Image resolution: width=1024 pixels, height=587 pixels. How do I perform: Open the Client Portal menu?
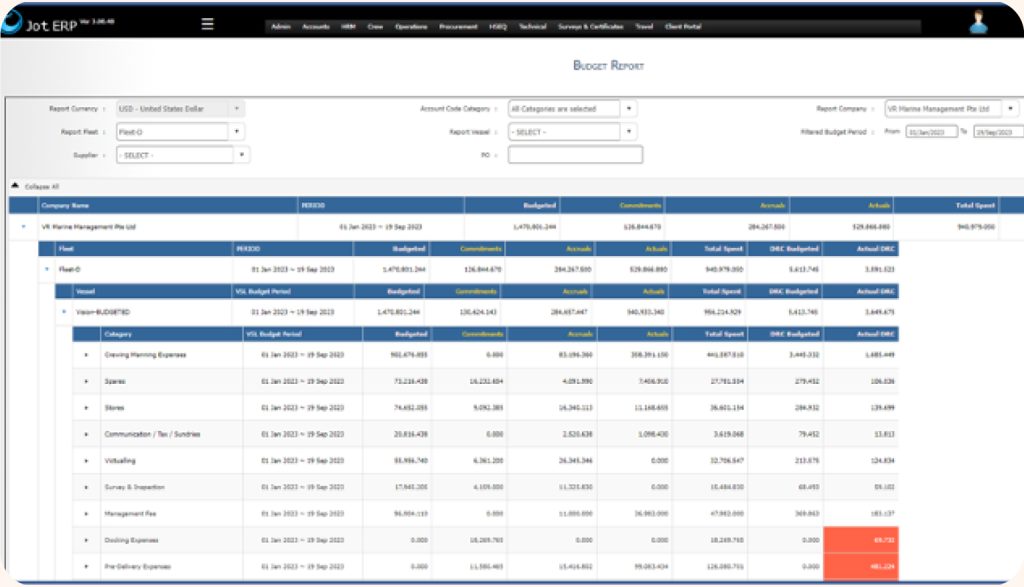tap(683, 27)
